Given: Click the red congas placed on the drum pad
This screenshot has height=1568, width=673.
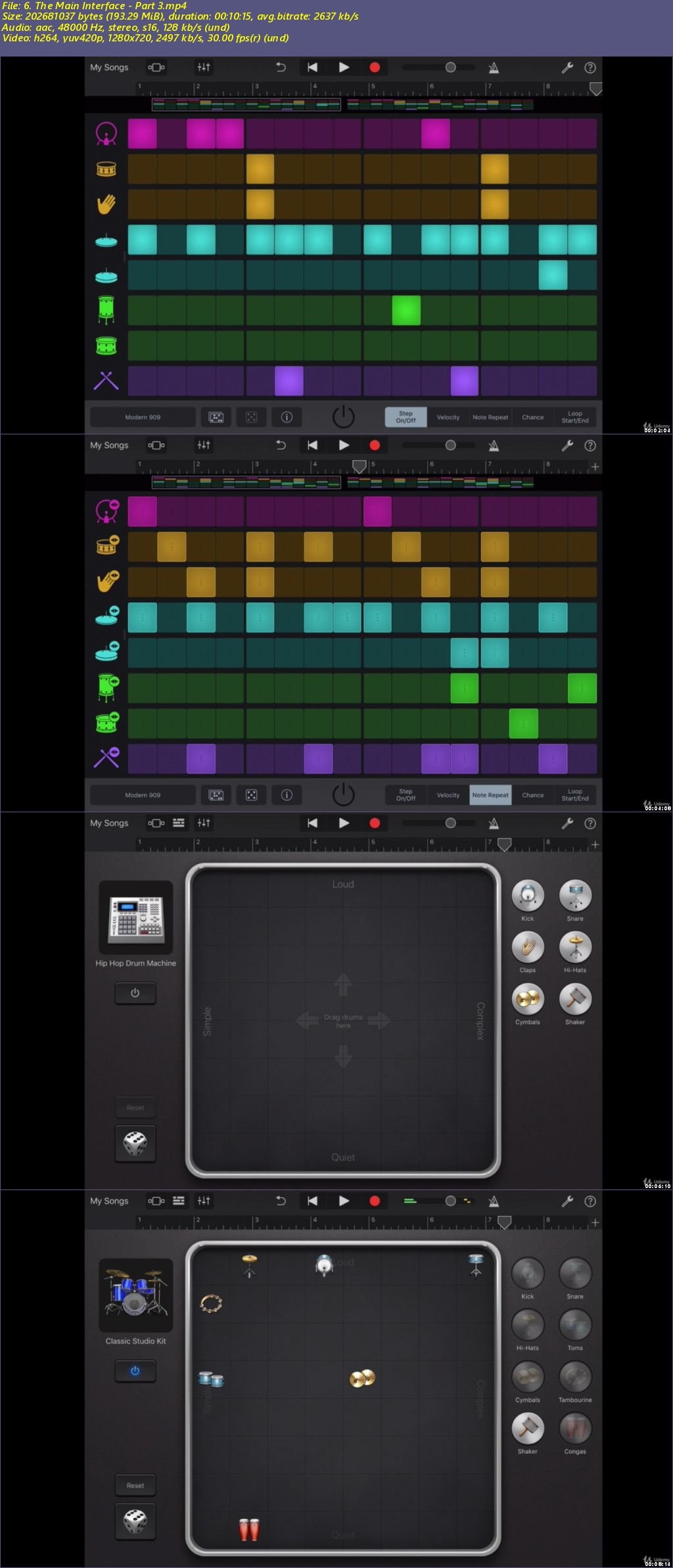Looking at the screenshot, I should pyautogui.click(x=249, y=1529).
